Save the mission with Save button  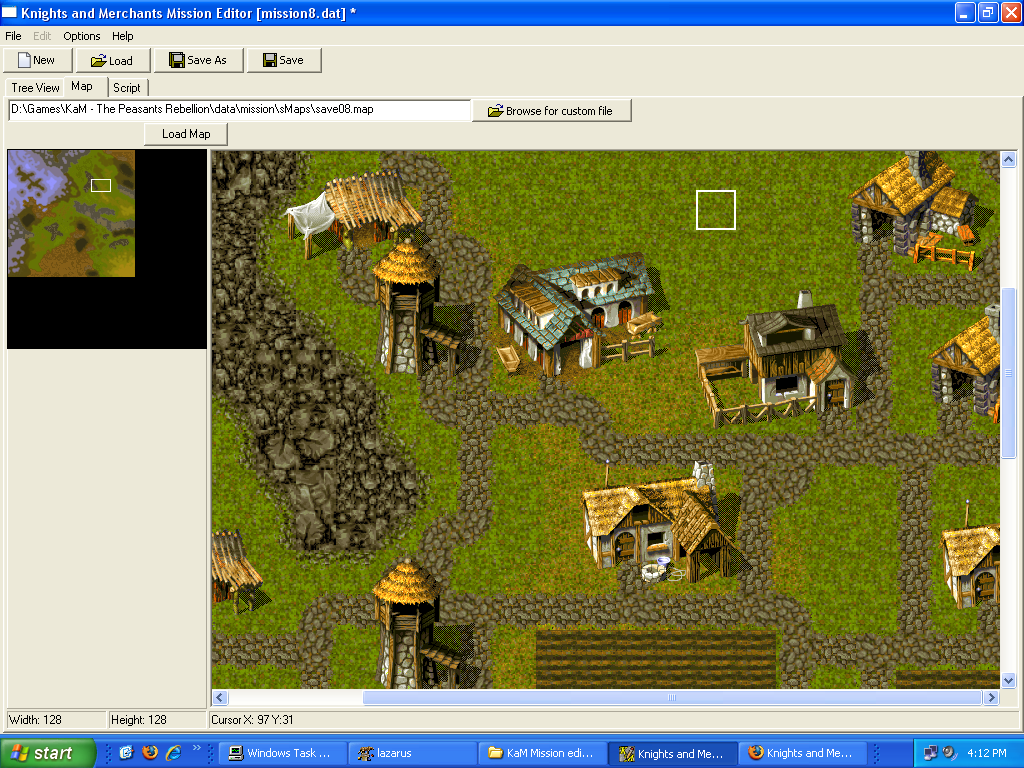[283, 60]
